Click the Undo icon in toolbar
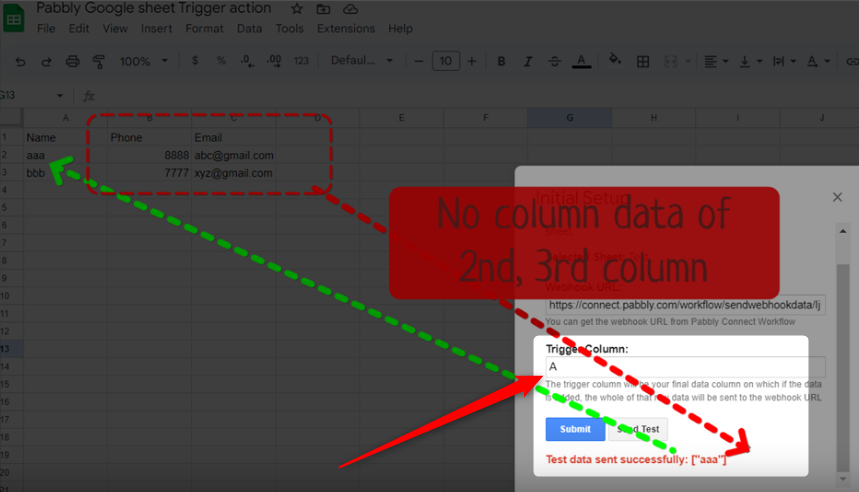Image resolution: width=859 pixels, height=492 pixels. click(x=20, y=61)
